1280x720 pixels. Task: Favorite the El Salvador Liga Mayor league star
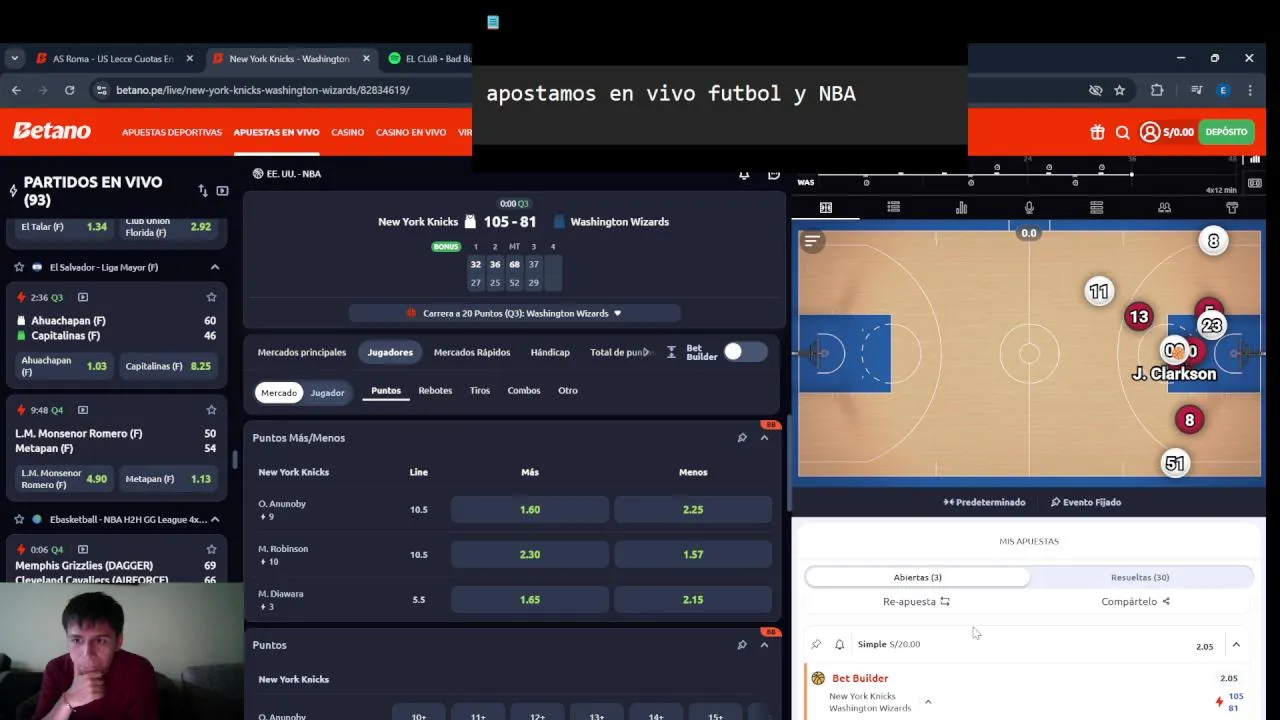(x=19, y=267)
